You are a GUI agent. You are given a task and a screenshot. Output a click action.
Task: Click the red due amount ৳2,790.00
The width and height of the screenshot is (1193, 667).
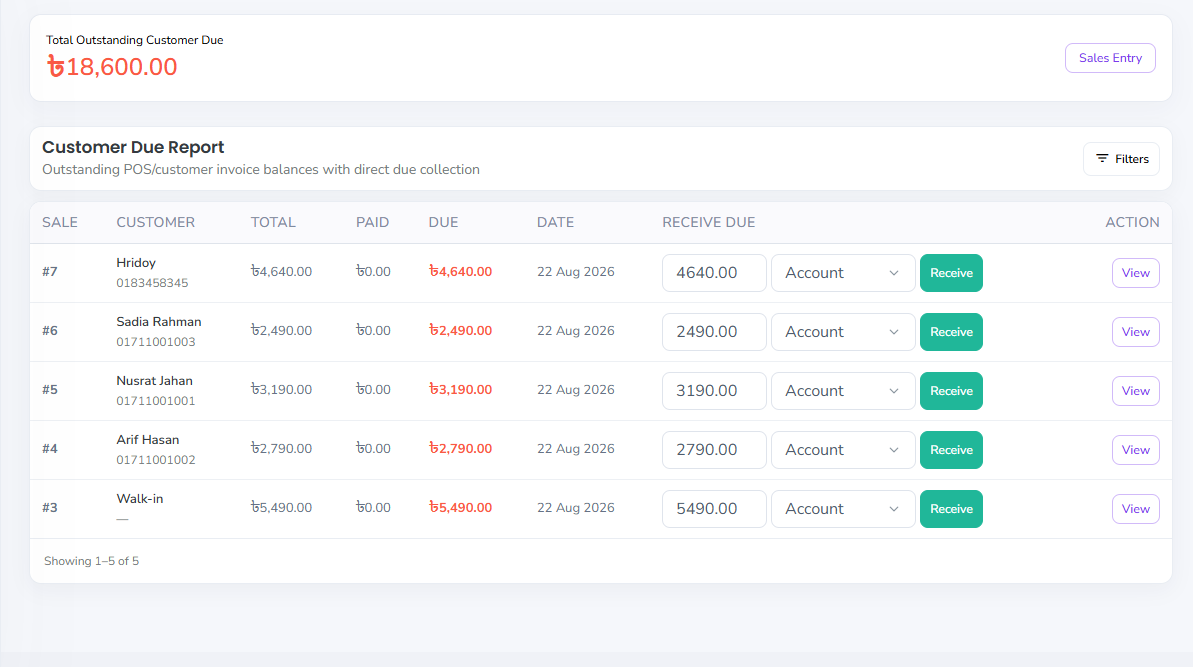click(460, 449)
